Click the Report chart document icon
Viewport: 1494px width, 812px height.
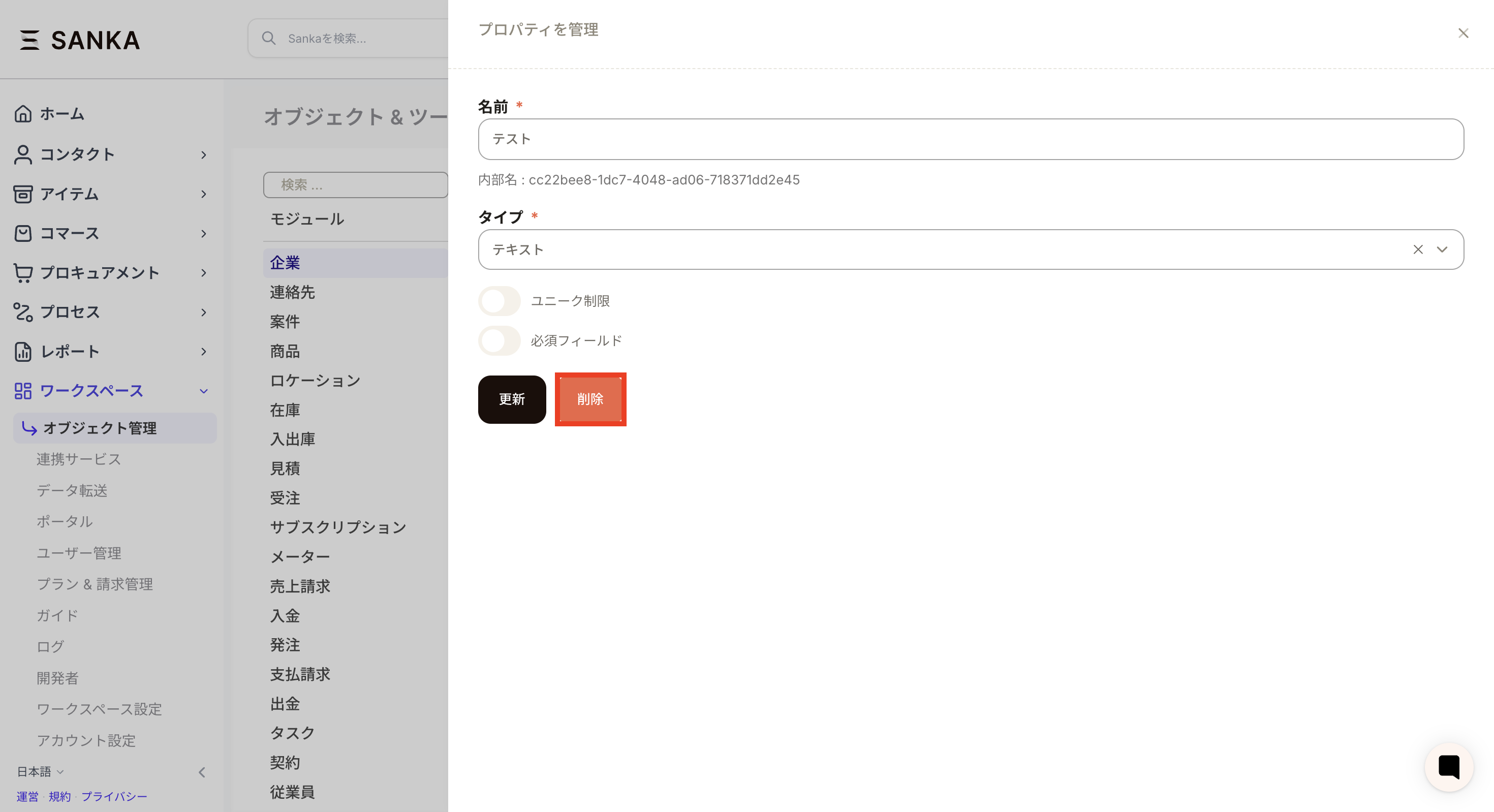pyautogui.click(x=23, y=352)
